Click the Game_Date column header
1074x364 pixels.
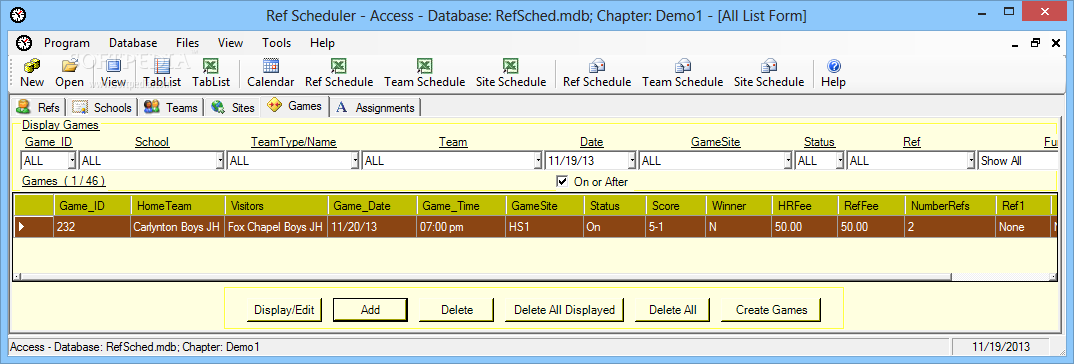[x=372, y=206]
